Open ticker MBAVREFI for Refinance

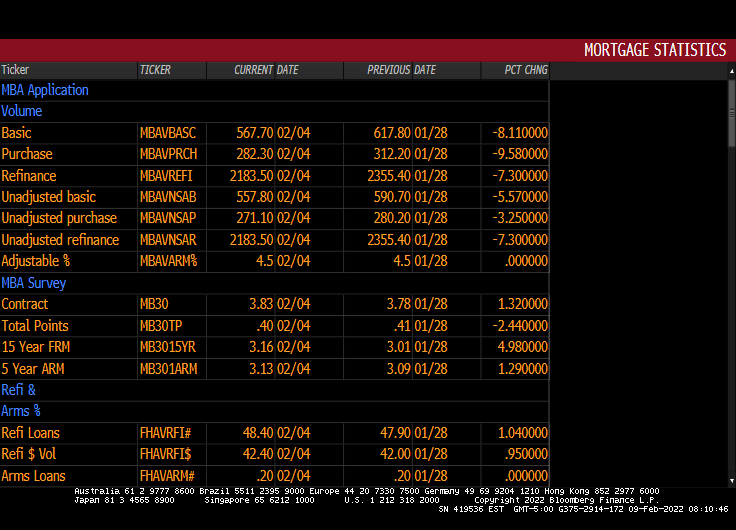coord(168,176)
